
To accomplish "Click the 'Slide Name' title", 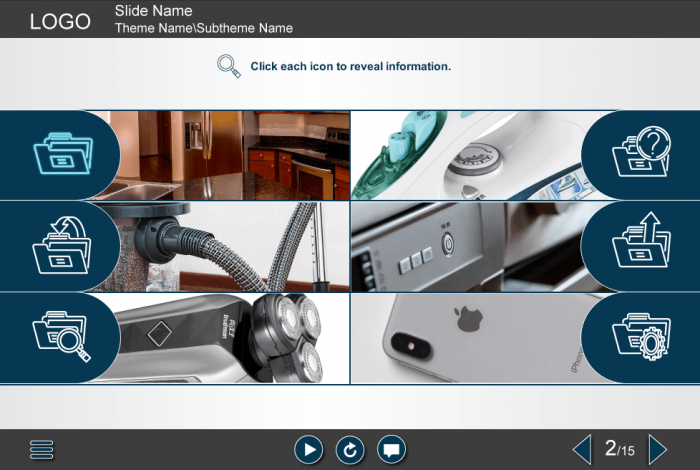I will pyautogui.click(x=153, y=11).
